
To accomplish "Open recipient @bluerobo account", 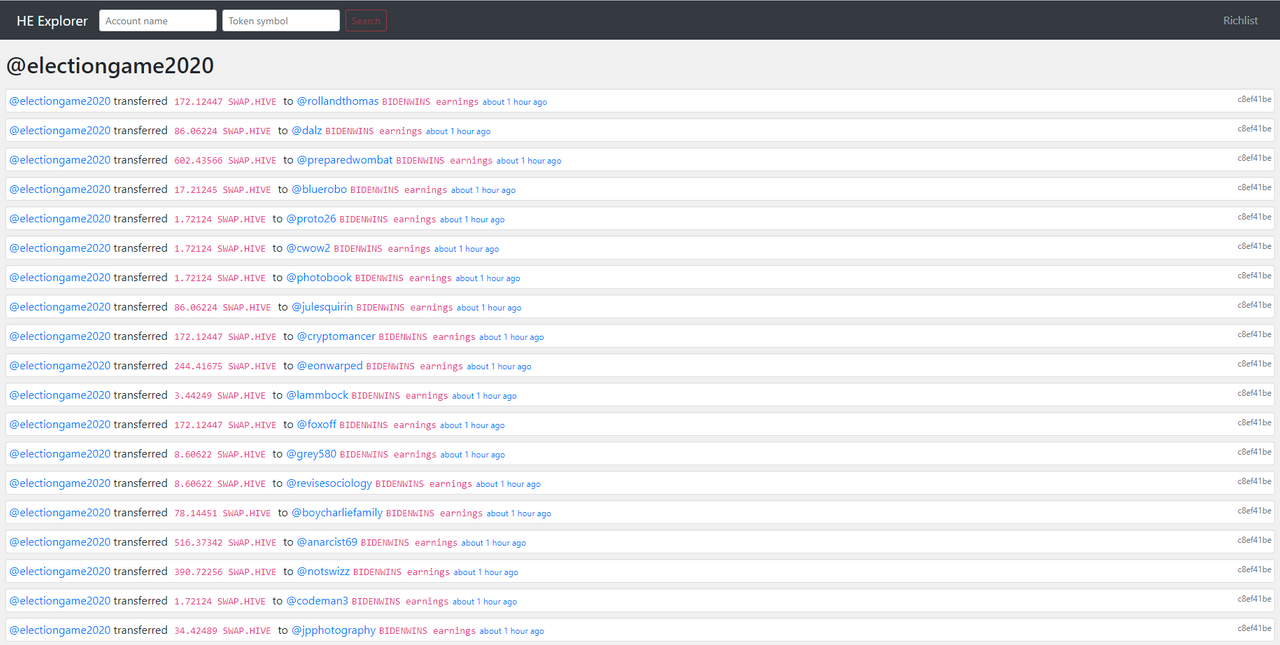I will click(319, 189).
